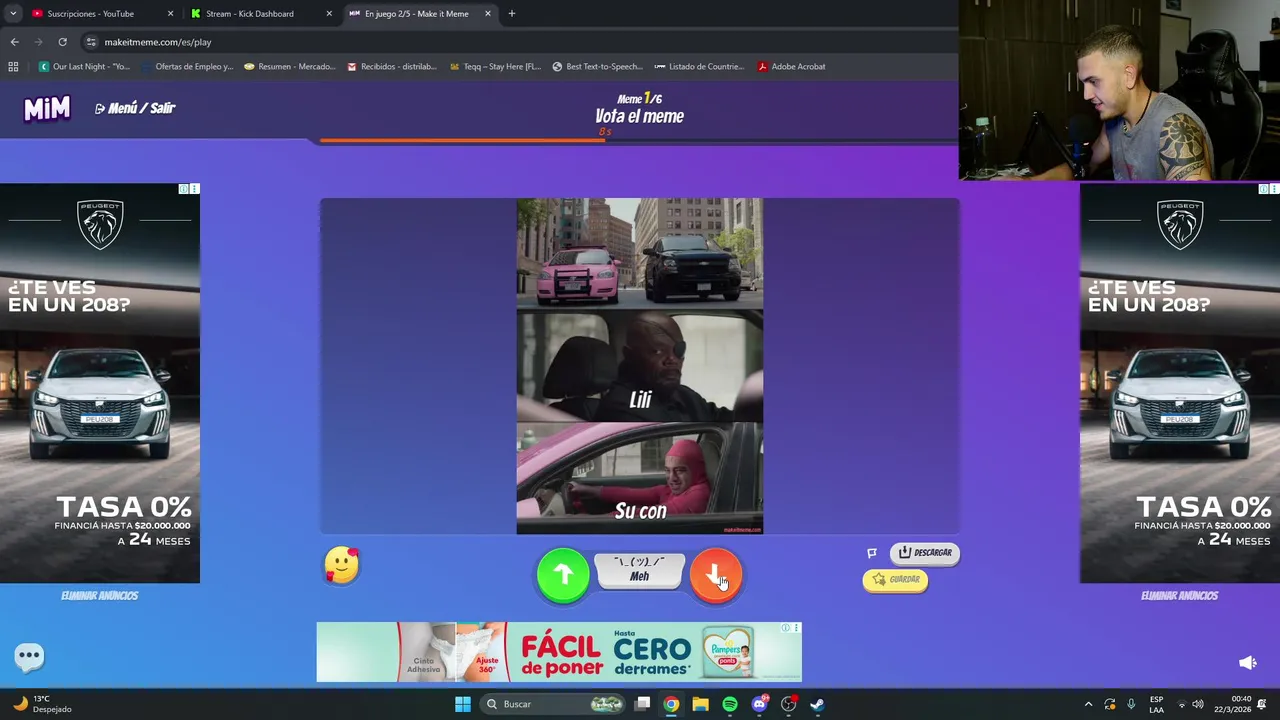Click microphone icon in system tray
This screenshot has width=1280, height=720.
pyautogui.click(x=1131, y=704)
